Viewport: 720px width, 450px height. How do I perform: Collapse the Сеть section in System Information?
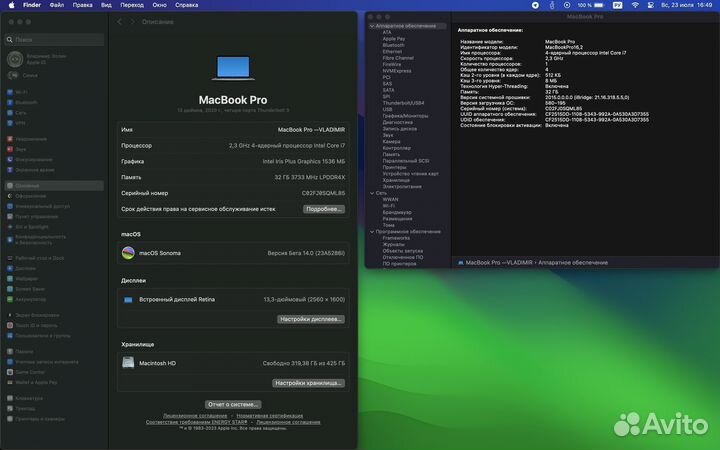372,193
